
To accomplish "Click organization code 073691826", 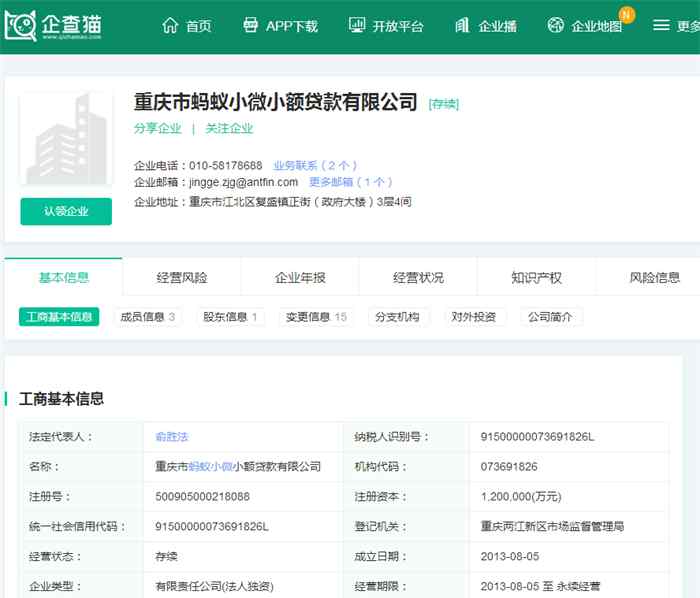I will click(x=509, y=466).
